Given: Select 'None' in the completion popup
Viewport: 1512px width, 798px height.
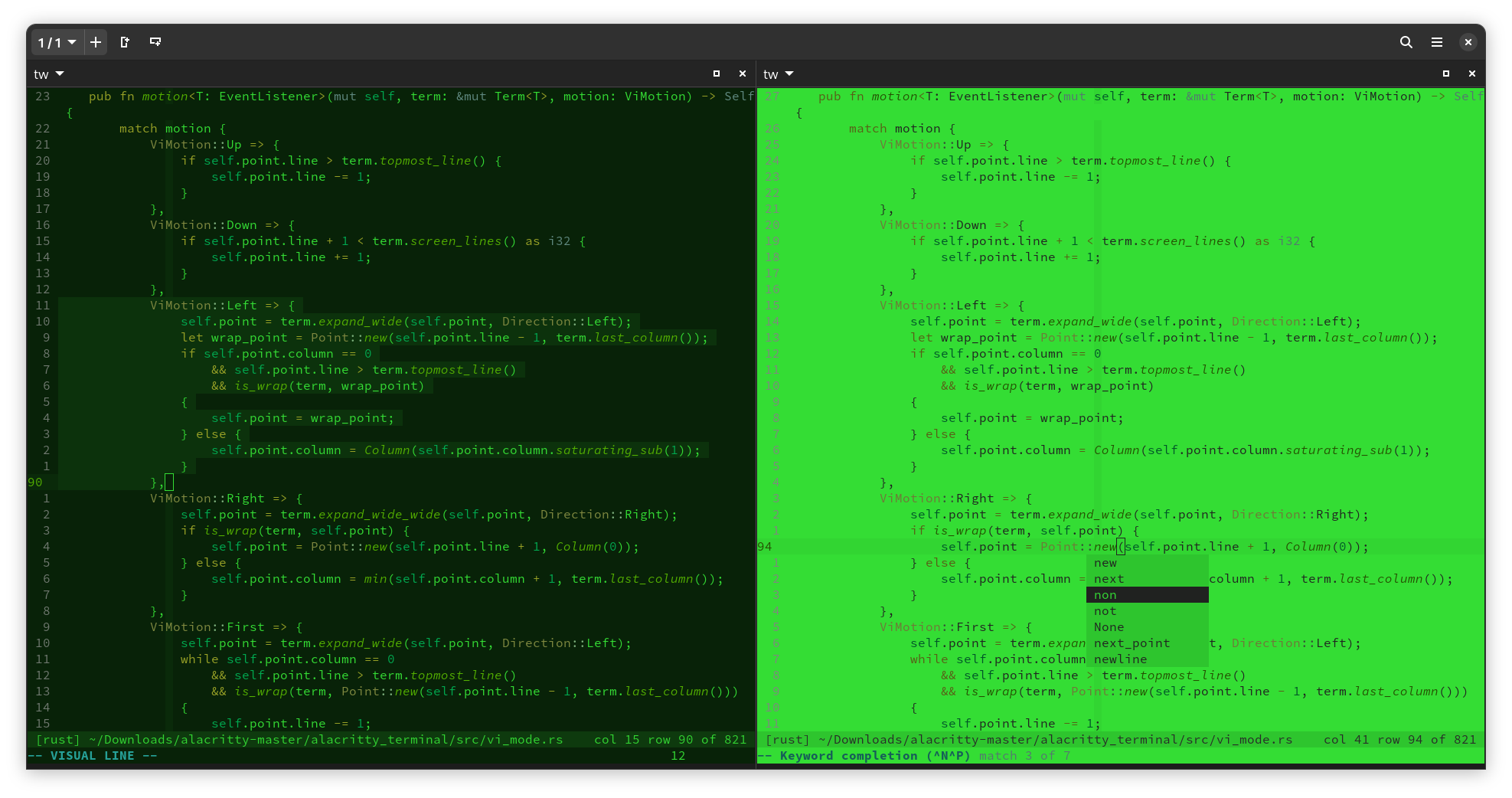Looking at the screenshot, I should tap(1110, 626).
